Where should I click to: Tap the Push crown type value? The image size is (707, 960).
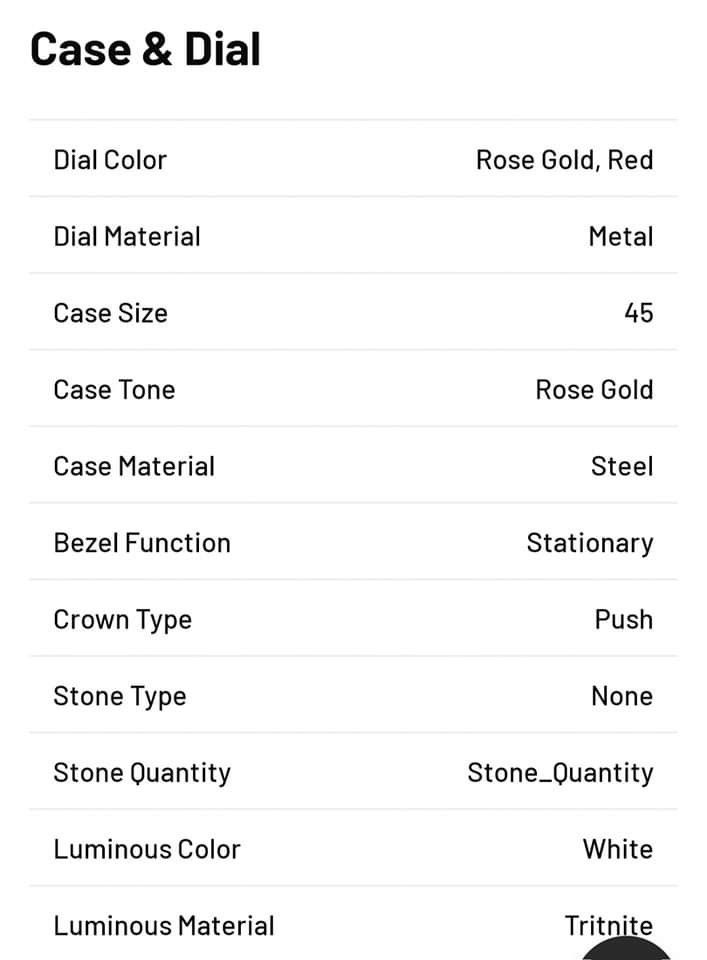[x=624, y=619]
